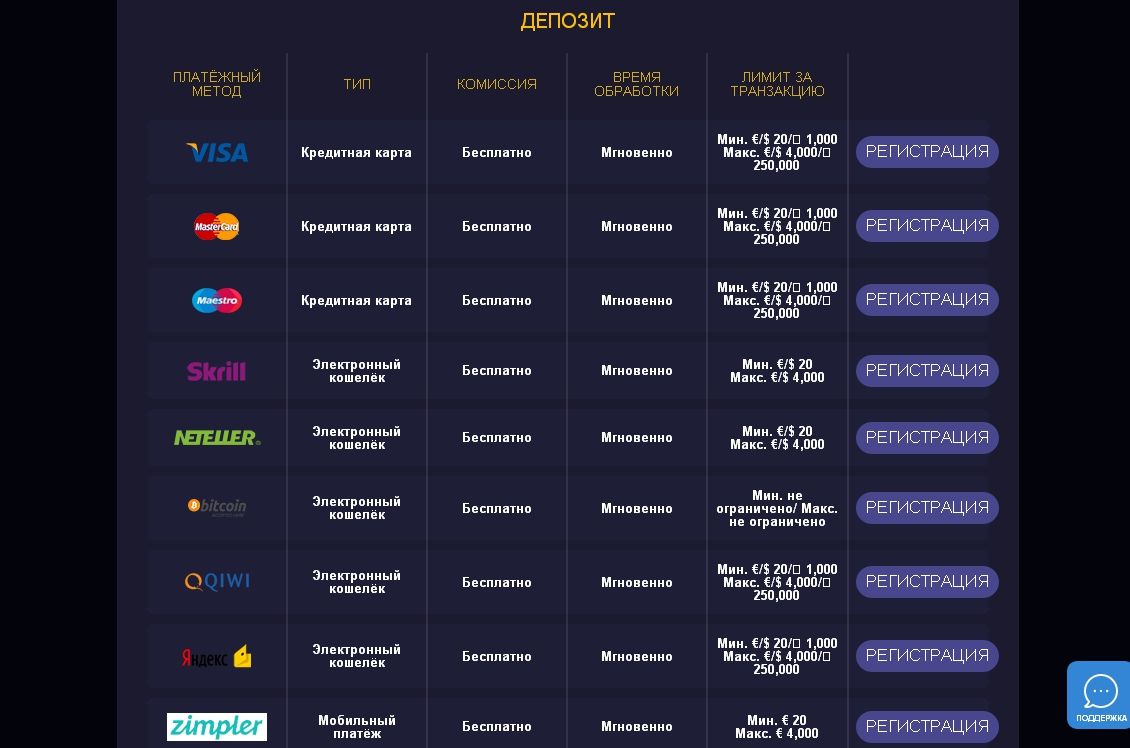Viewport: 1130px width, 748px height.
Task: Click the MasterCard logo icon
Action: [x=217, y=226]
